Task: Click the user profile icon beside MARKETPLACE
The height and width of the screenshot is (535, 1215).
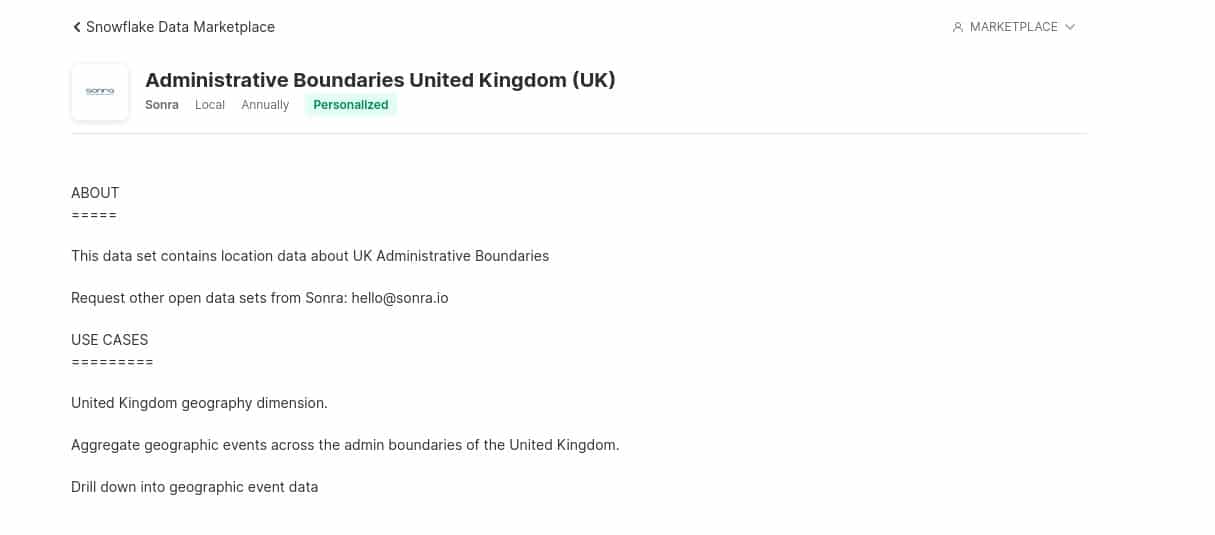Action: tap(958, 27)
